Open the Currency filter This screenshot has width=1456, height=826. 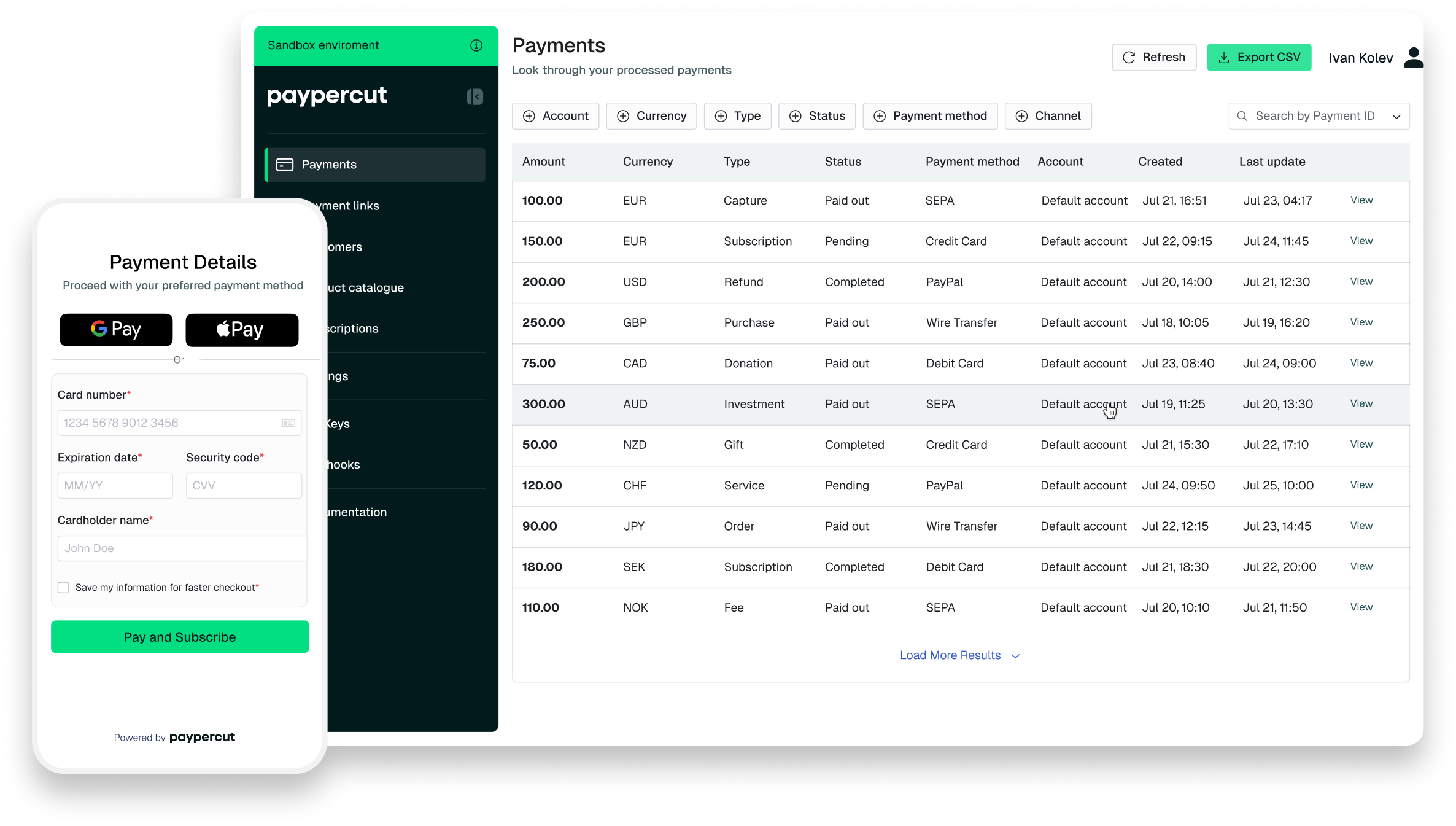pos(651,116)
